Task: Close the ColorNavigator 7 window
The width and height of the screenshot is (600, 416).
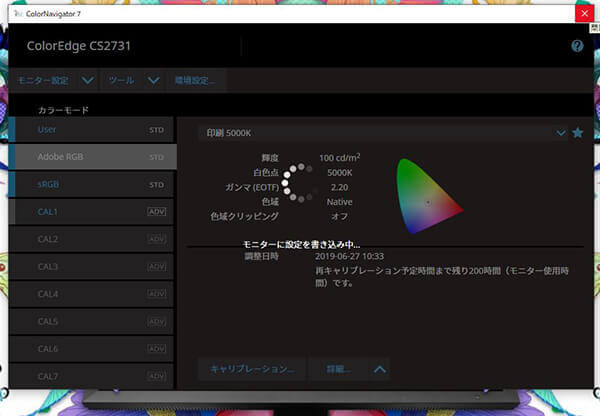Action: coord(584,14)
